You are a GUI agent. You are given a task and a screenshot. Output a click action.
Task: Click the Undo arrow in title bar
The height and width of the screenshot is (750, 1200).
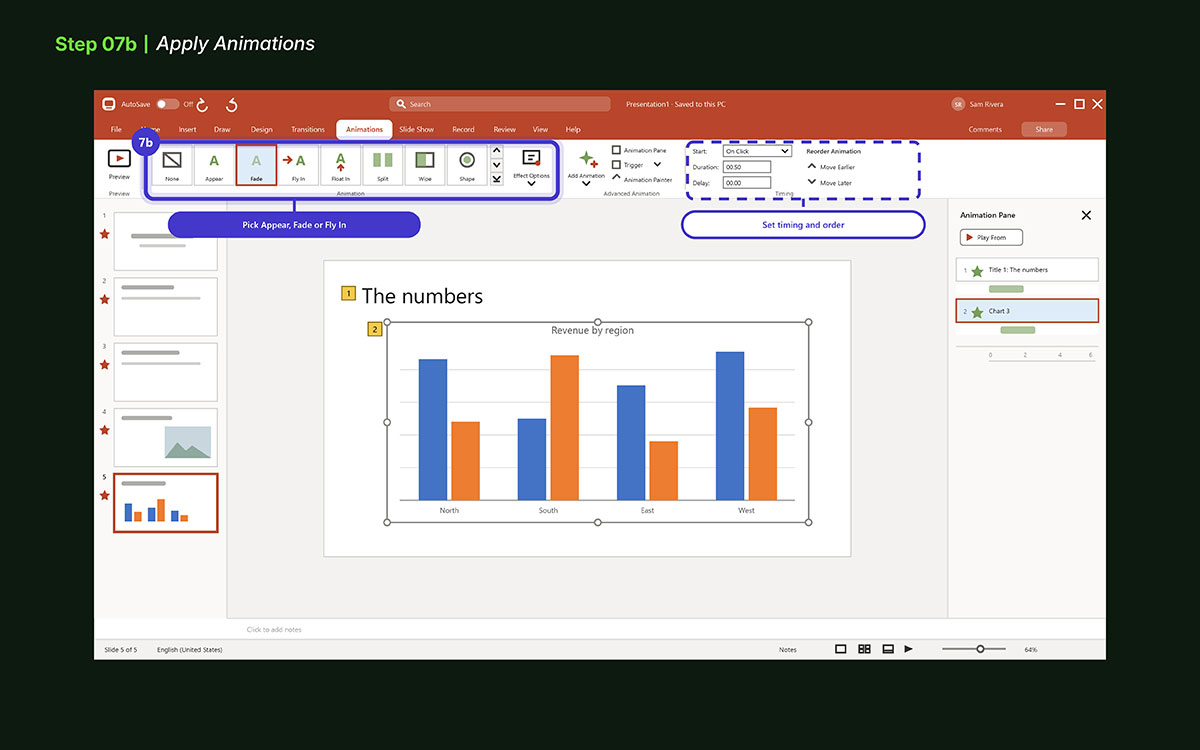pos(232,104)
